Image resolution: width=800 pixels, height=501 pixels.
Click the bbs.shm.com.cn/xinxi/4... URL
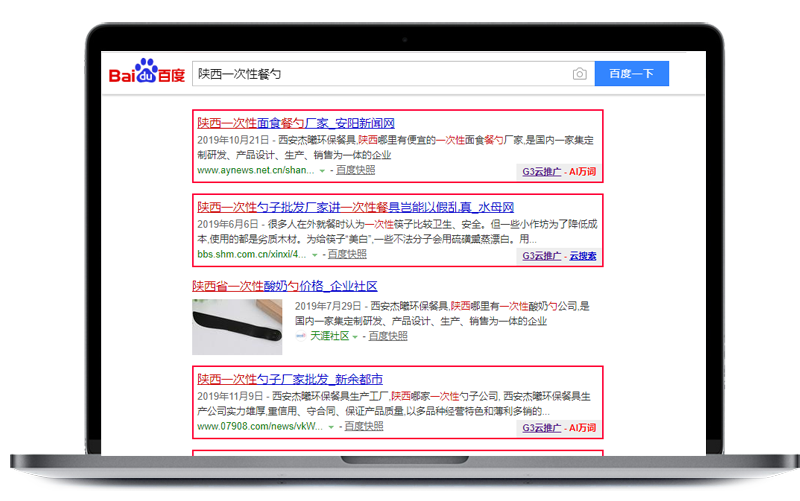(x=252, y=254)
